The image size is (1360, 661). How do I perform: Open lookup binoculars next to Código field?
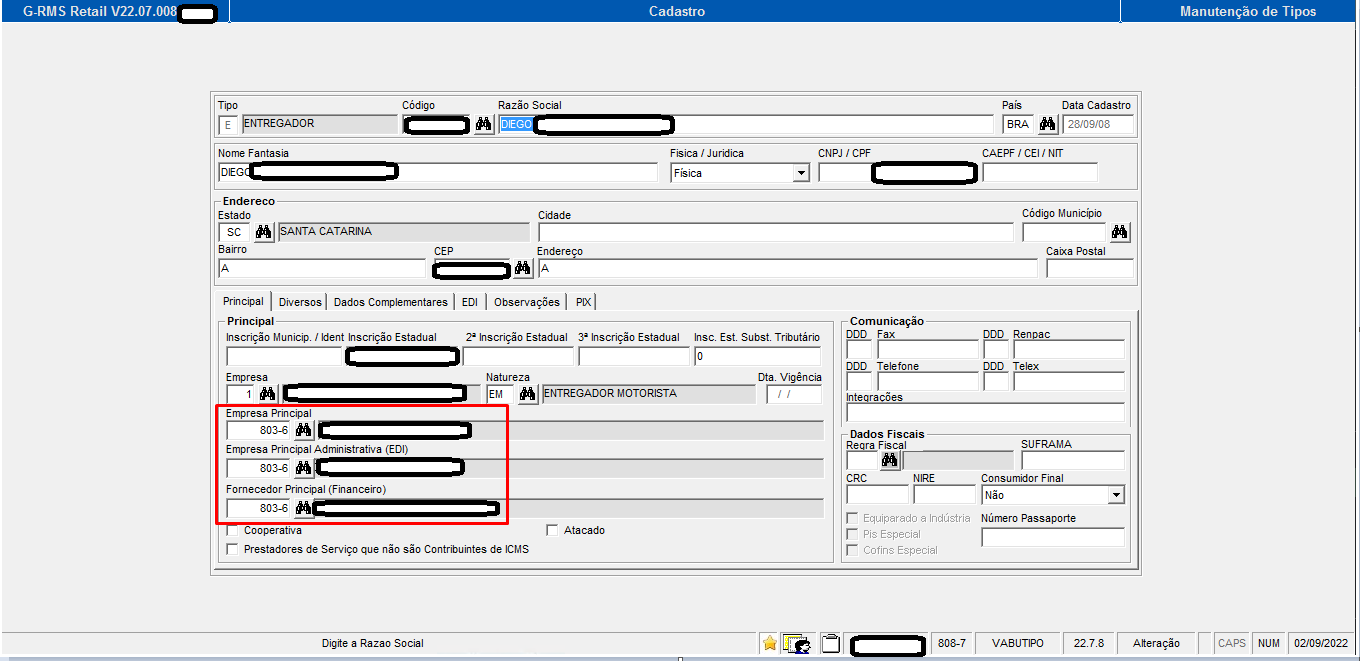pos(484,125)
